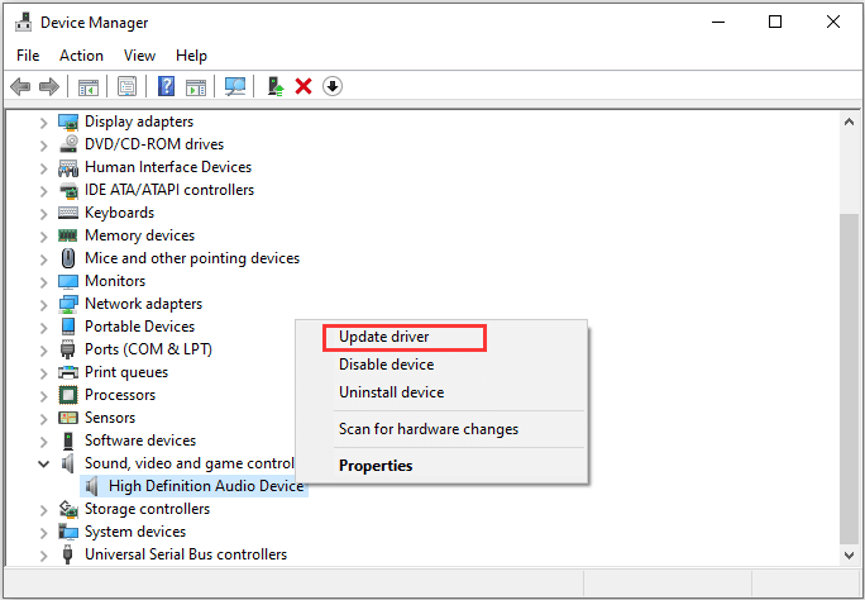The image size is (865, 600).
Task: Click the Software devices category icon
Action: [x=68, y=441]
